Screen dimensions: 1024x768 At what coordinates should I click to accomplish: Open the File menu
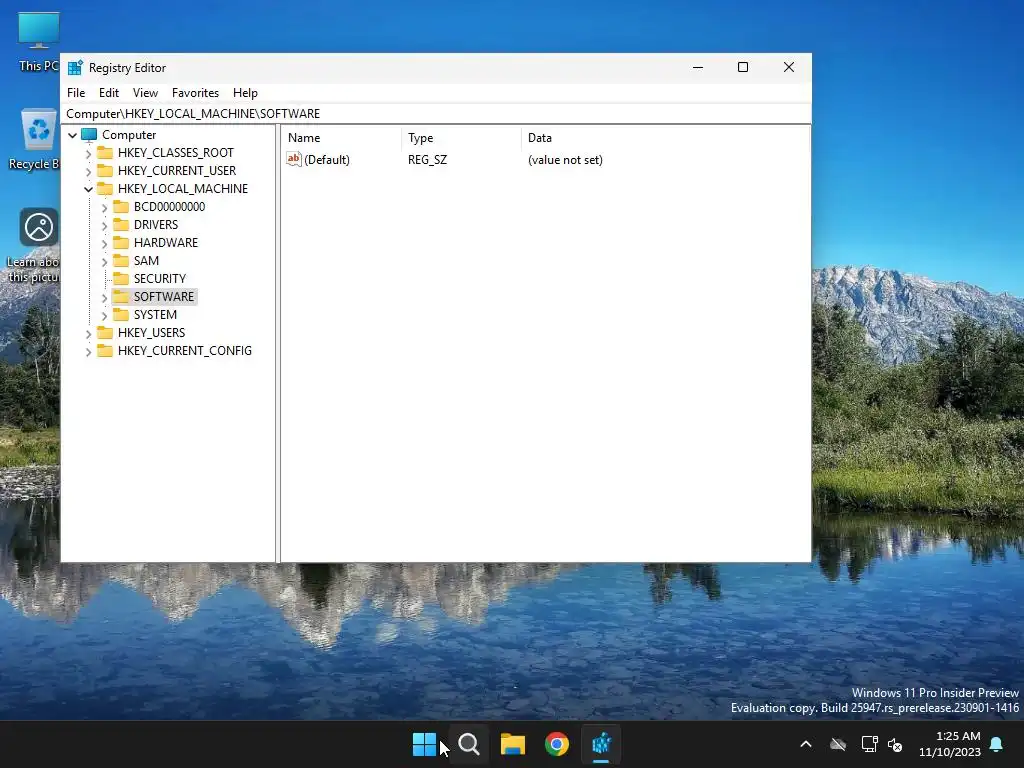click(x=76, y=93)
